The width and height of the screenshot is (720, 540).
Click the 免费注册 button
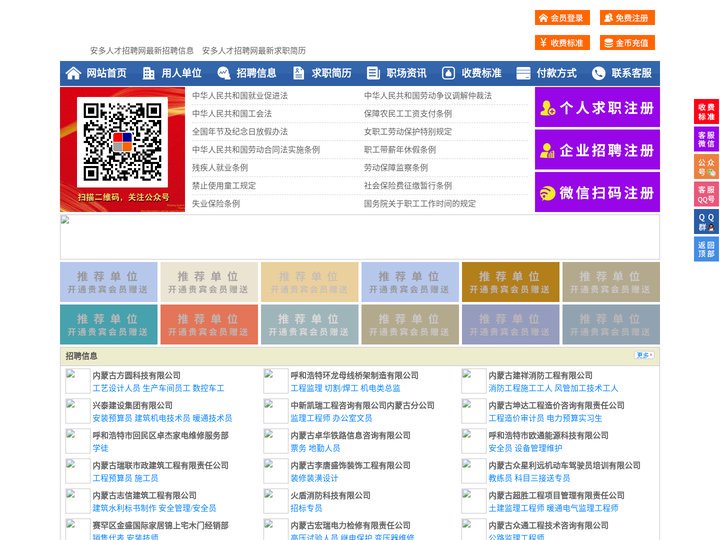(x=627, y=18)
